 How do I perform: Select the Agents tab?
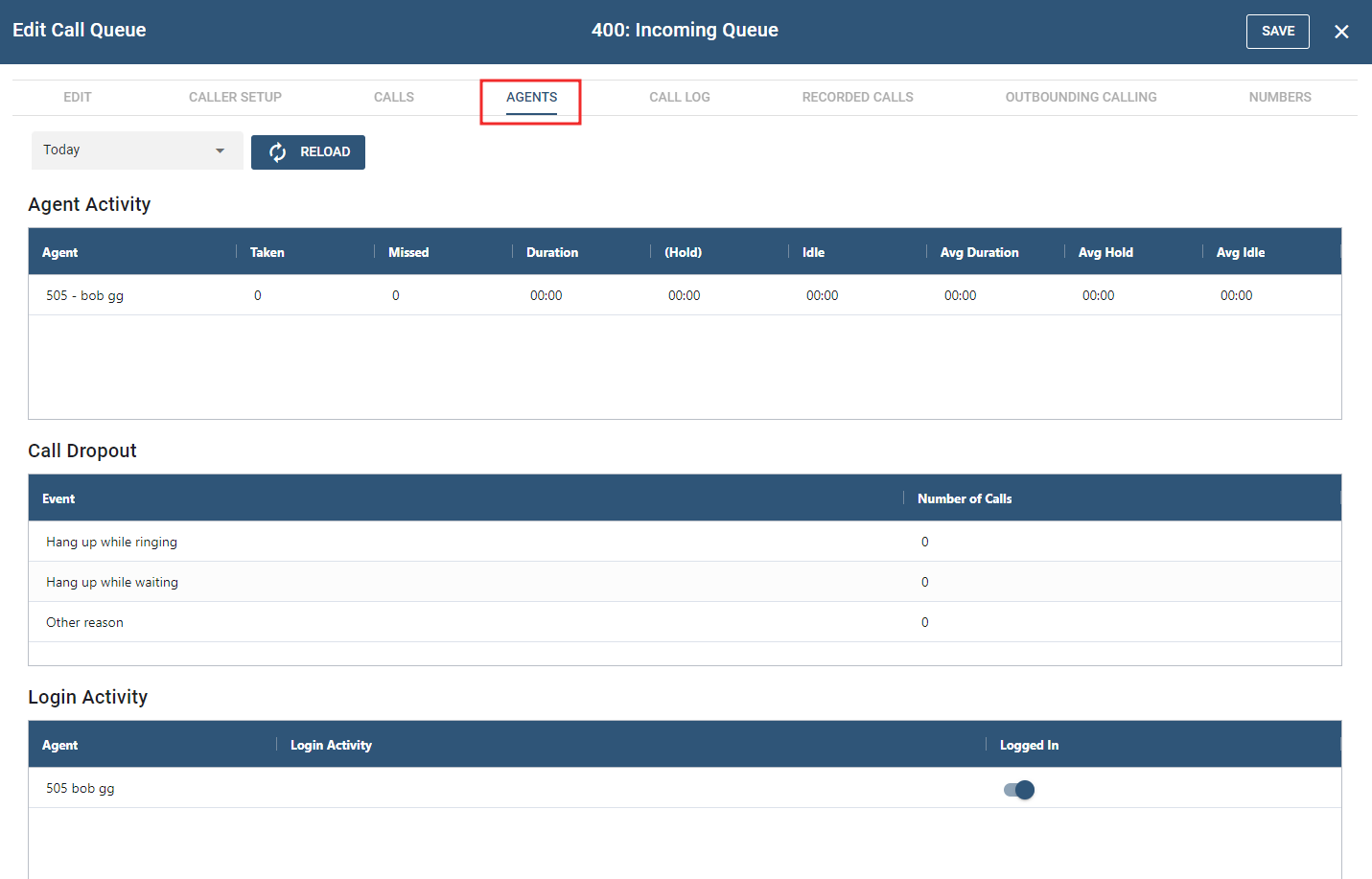[x=531, y=97]
